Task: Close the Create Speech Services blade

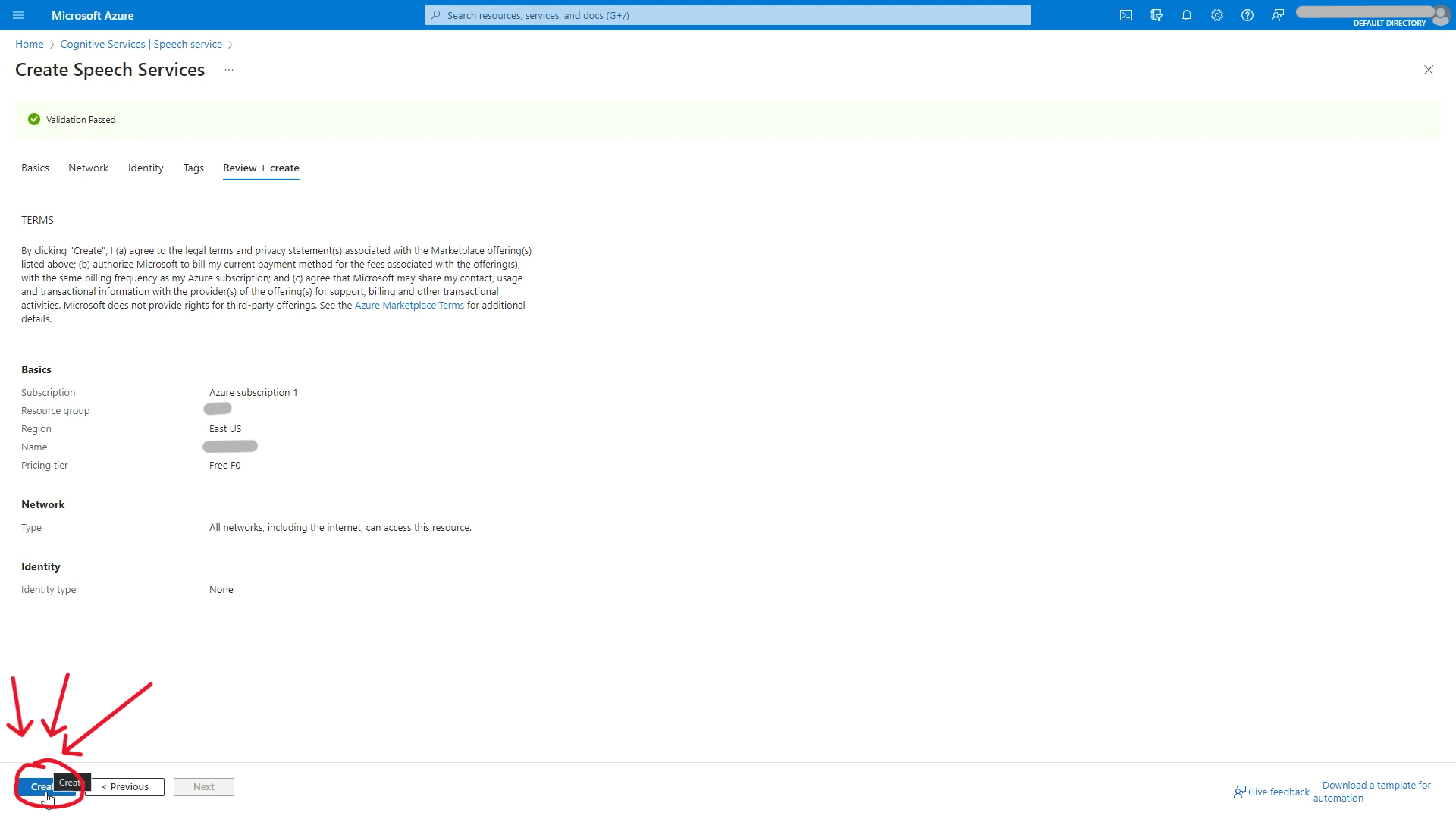Action: 1429,70
